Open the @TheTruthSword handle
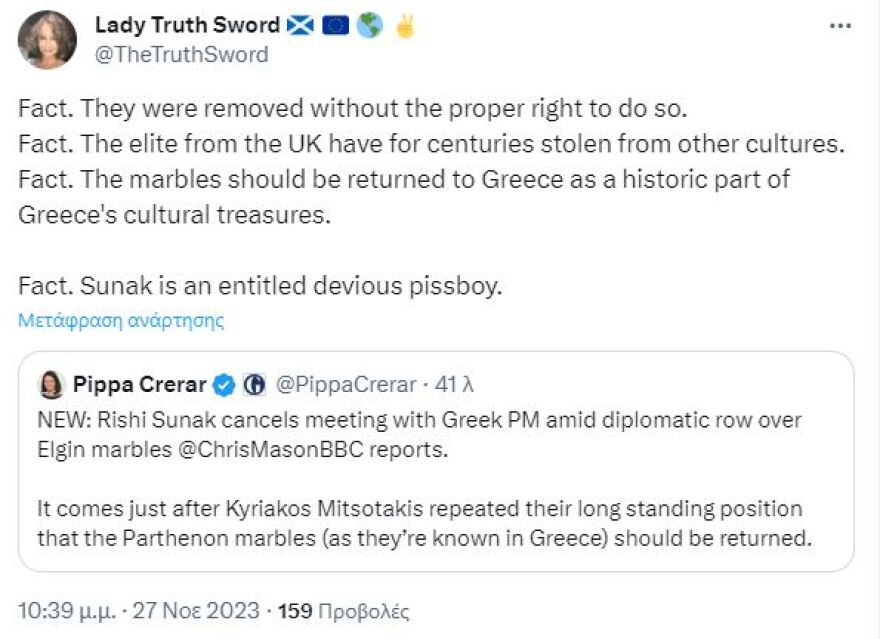Image resolution: width=880 pixels, height=639 pixels. pyautogui.click(x=181, y=55)
